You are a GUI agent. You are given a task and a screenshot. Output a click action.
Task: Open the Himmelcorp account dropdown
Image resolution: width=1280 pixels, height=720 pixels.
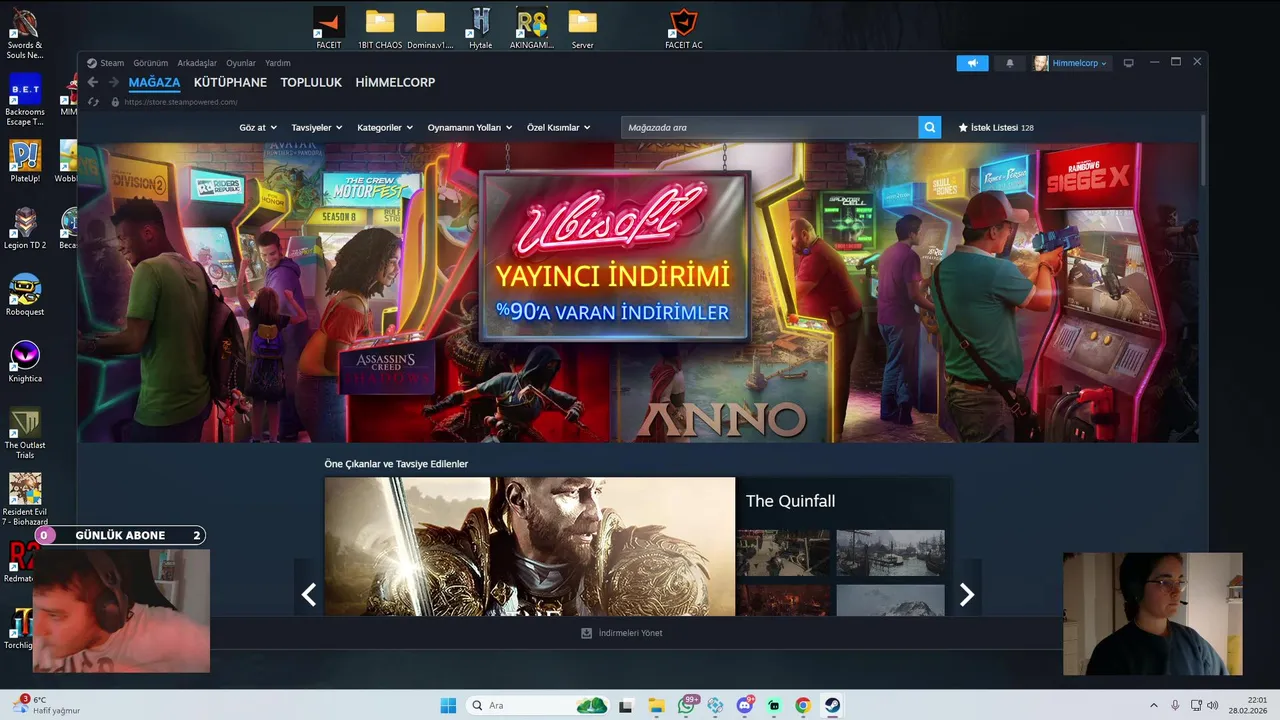[1072, 63]
